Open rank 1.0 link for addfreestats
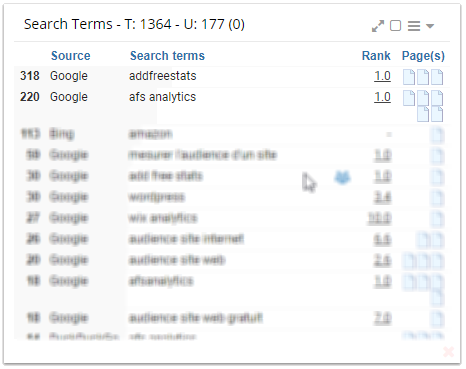Viewport: 466px width, 369px height. [x=382, y=76]
